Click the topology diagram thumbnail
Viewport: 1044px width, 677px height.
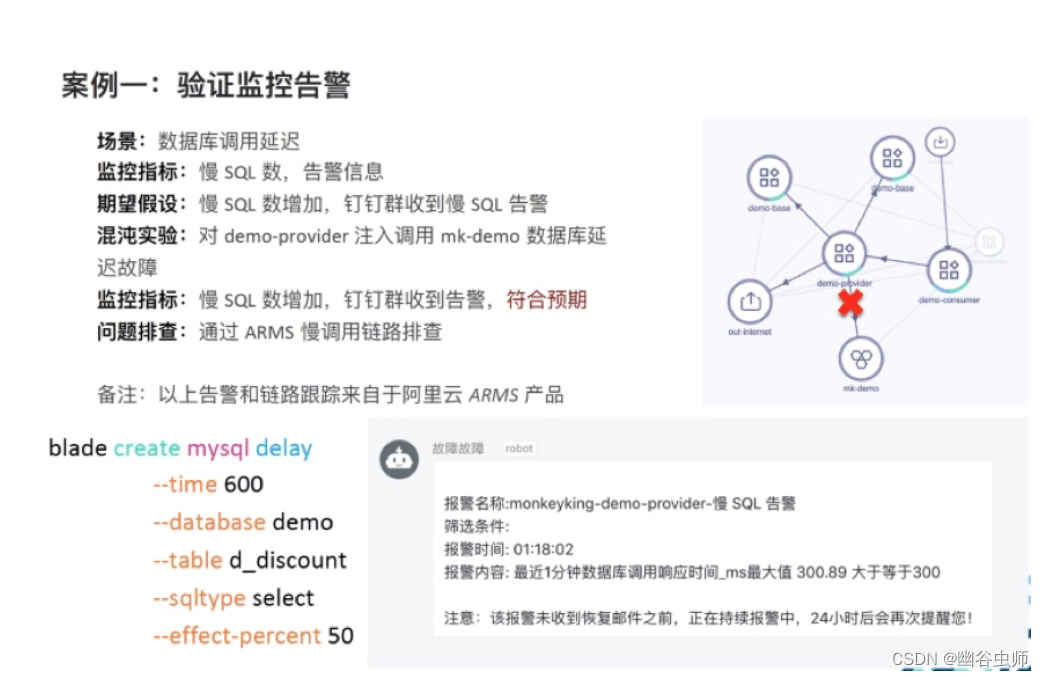tap(866, 262)
